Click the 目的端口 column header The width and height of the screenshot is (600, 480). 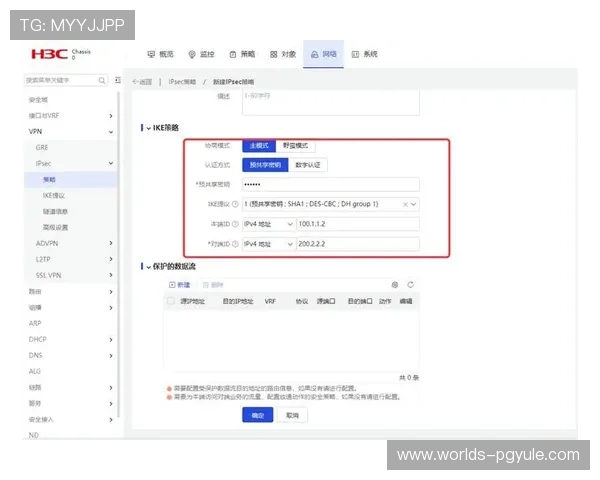(360, 302)
